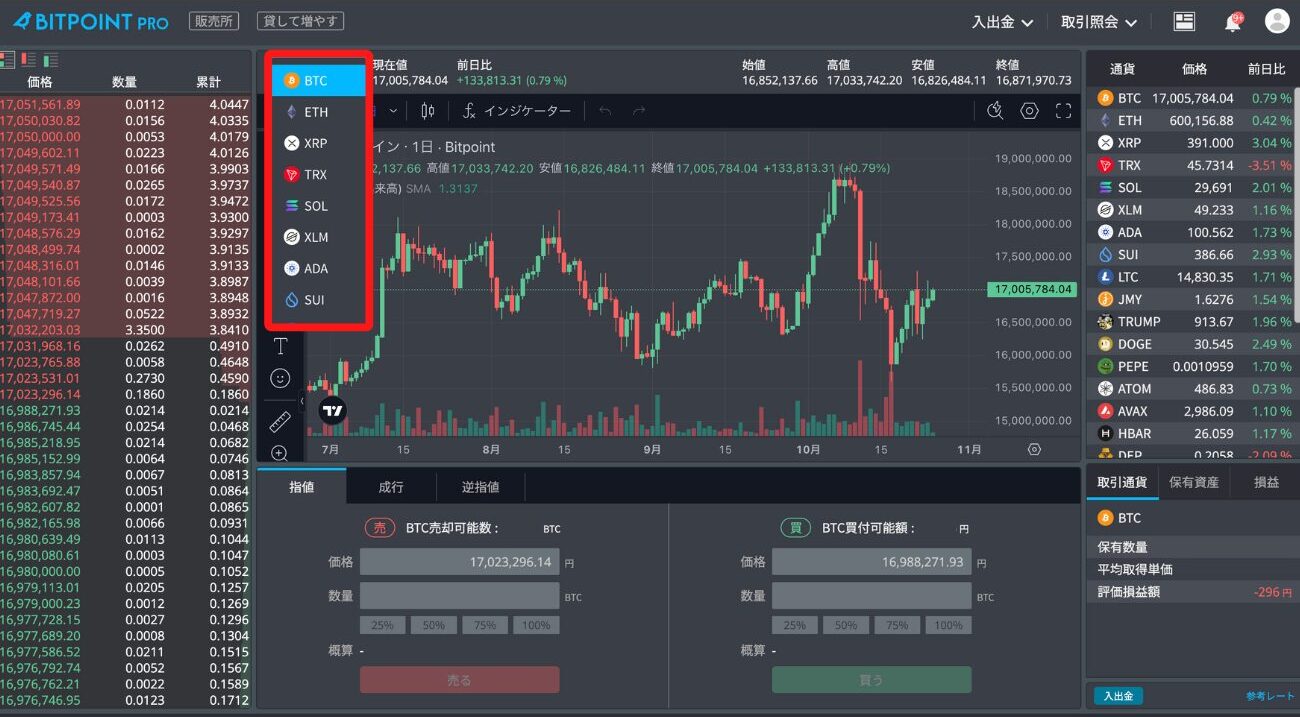The width and height of the screenshot is (1300, 717).
Task: Click the user account avatar icon
Action: point(1277,21)
